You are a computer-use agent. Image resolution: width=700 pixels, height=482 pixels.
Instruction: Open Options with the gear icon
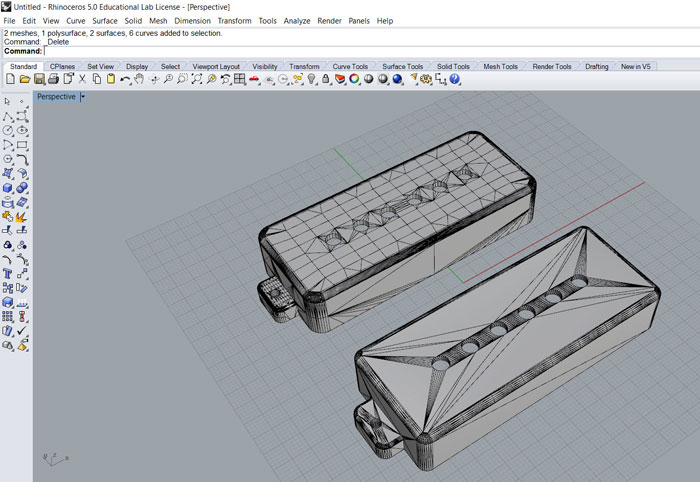(426, 79)
